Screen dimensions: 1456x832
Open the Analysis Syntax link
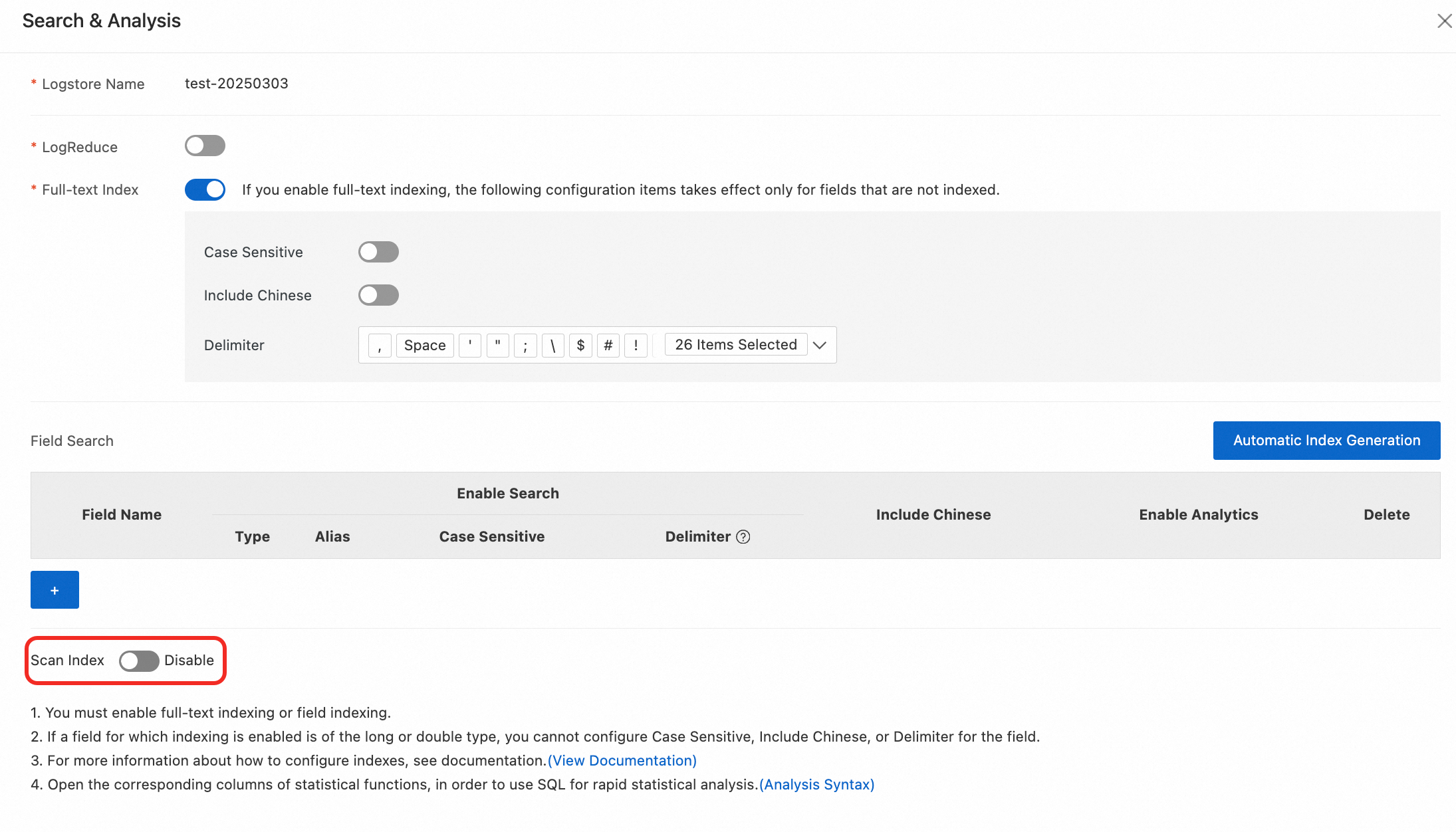click(x=816, y=785)
